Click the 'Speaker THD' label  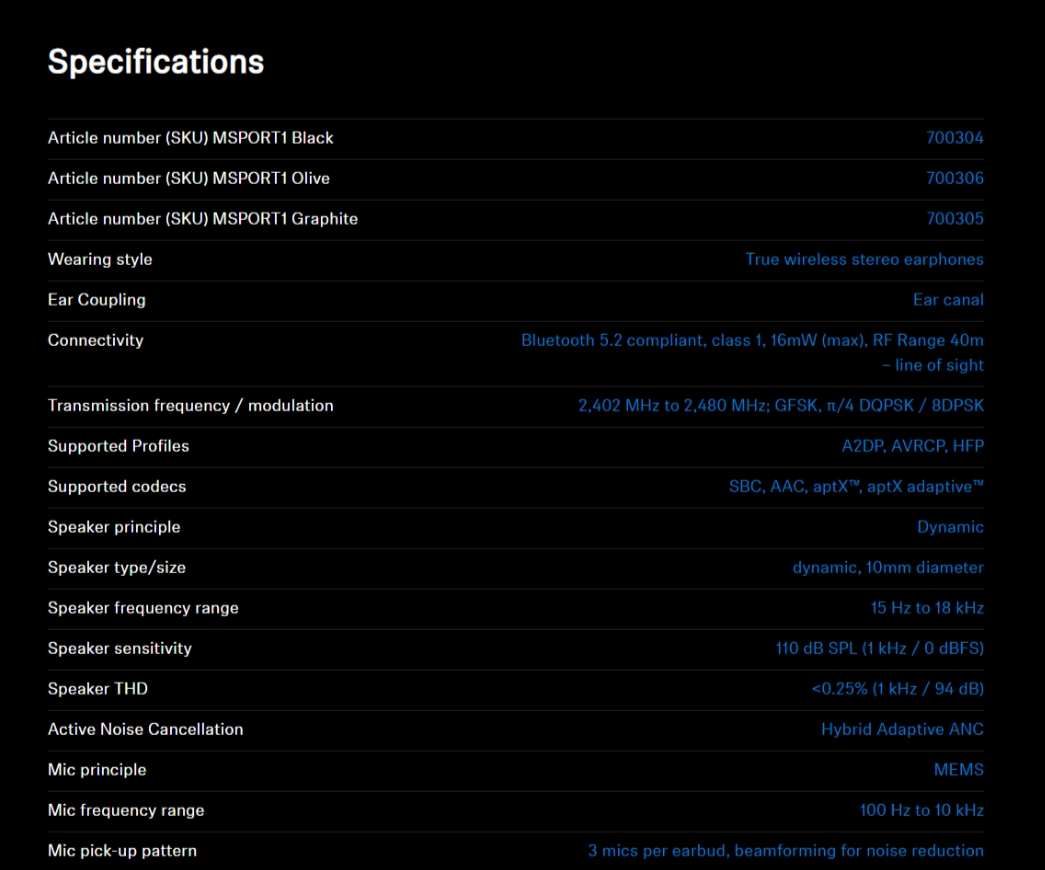coord(98,689)
